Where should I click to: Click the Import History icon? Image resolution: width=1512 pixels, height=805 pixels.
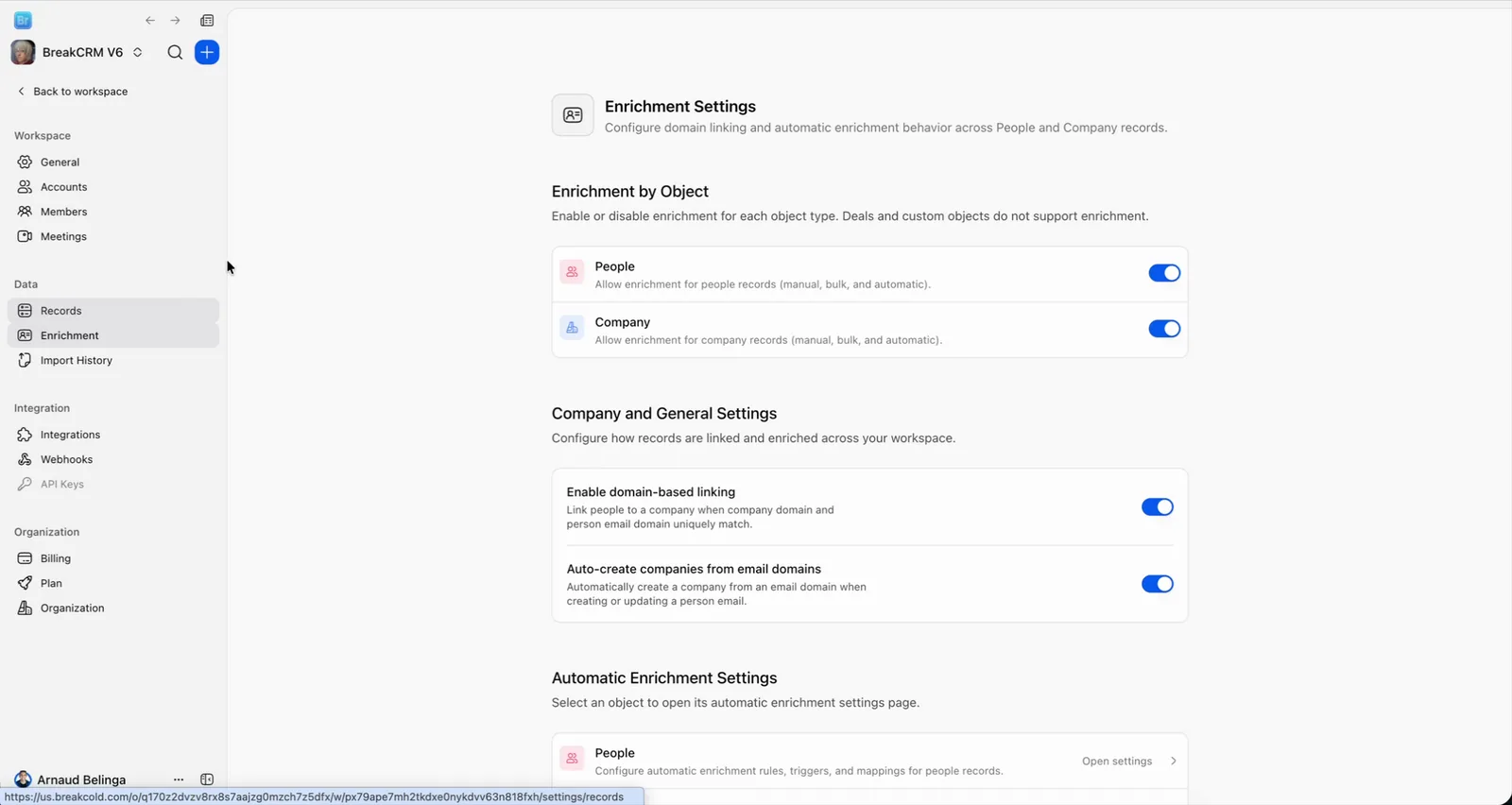(25, 360)
